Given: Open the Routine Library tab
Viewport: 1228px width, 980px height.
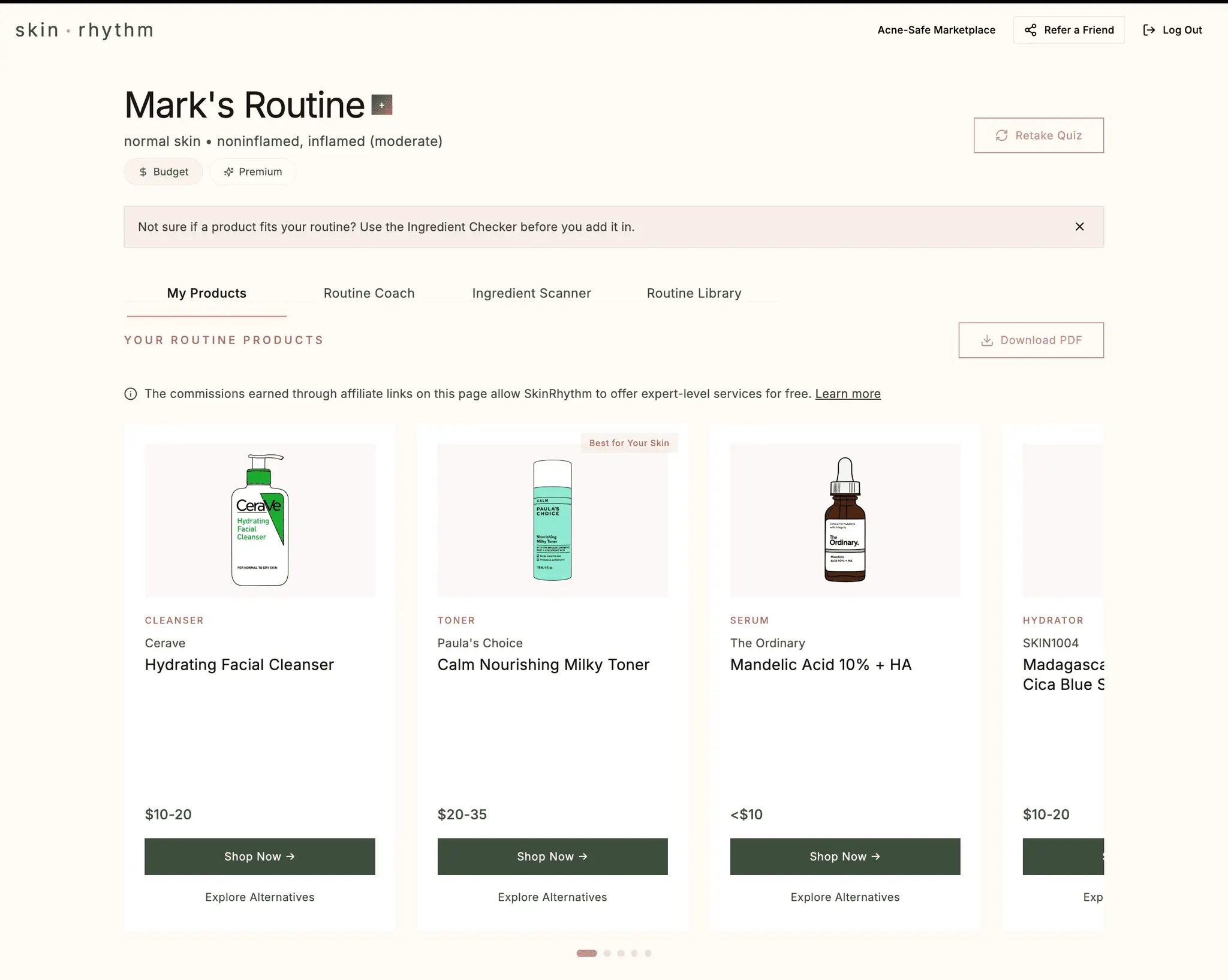Looking at the screenshot, I should (x=694, y=293).
